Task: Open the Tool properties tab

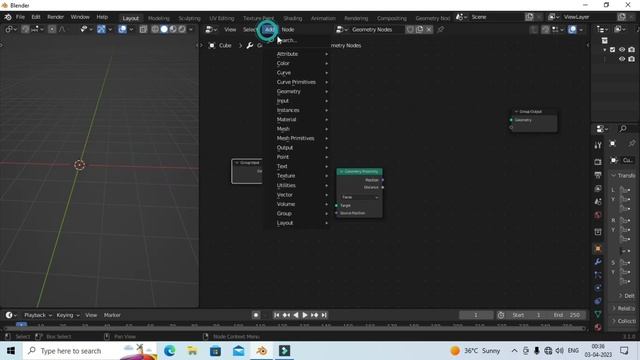Action: point(598,145)
